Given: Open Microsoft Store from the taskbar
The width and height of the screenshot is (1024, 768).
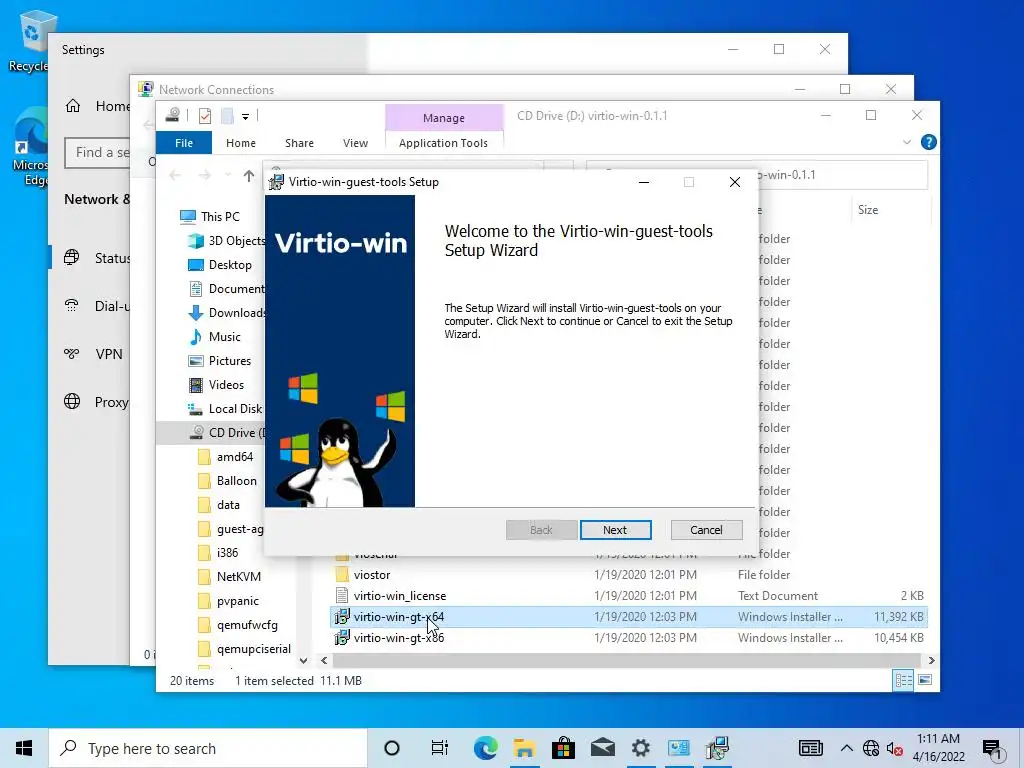Looking at the screenshot, I should pos(563,748).
